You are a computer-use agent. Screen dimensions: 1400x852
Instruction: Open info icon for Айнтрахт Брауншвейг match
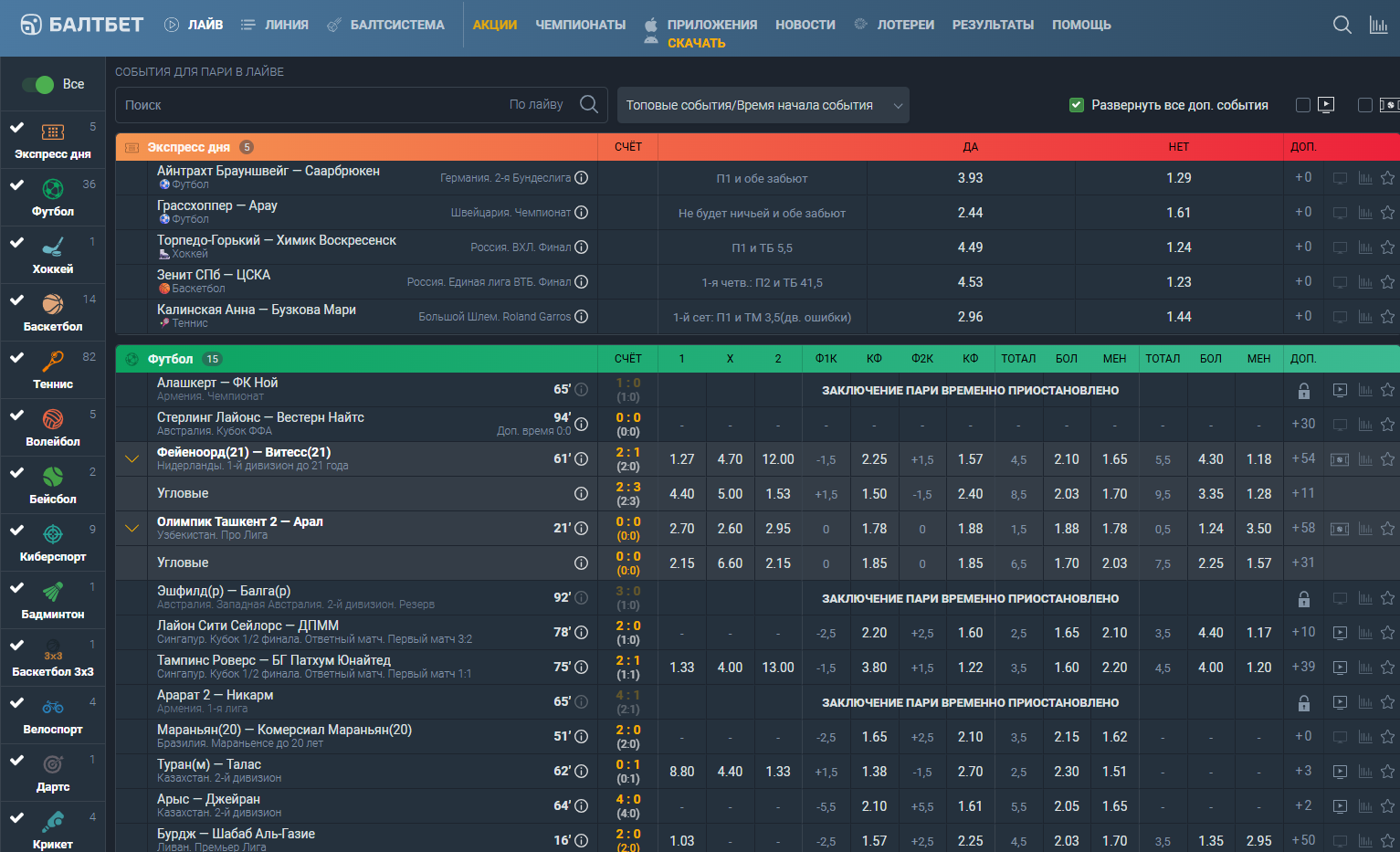click(581, 178)
